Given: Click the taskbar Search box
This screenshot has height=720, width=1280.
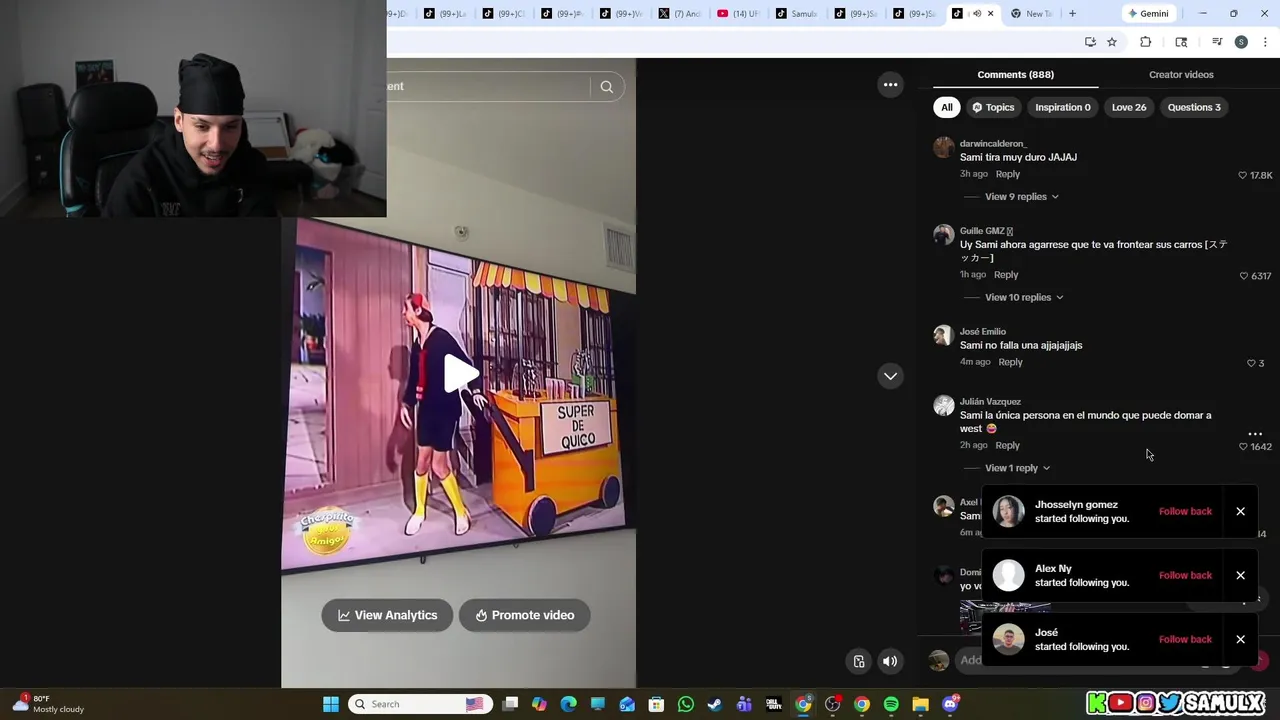Looking at the screenshot, I should coord(418,704).
